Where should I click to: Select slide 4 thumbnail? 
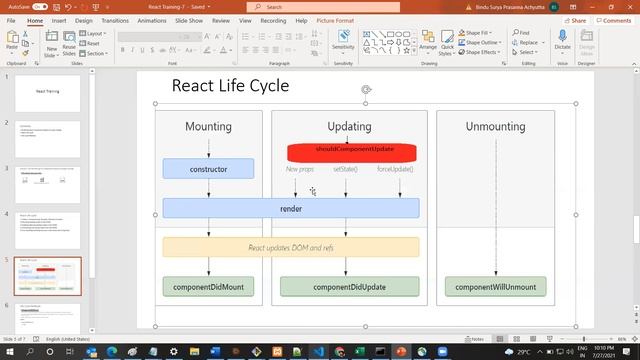48,231
